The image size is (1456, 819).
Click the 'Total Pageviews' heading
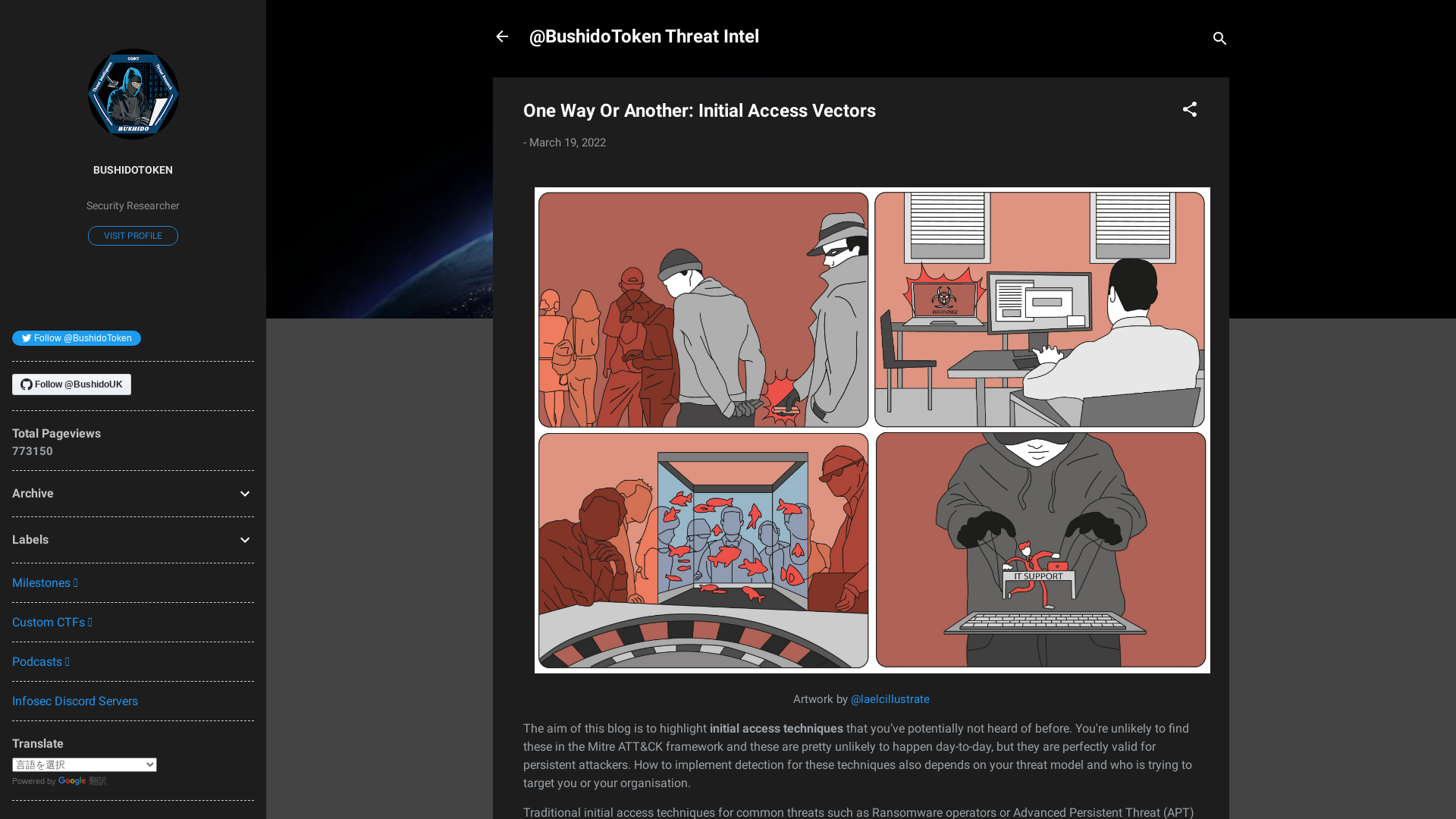[56, 434]
